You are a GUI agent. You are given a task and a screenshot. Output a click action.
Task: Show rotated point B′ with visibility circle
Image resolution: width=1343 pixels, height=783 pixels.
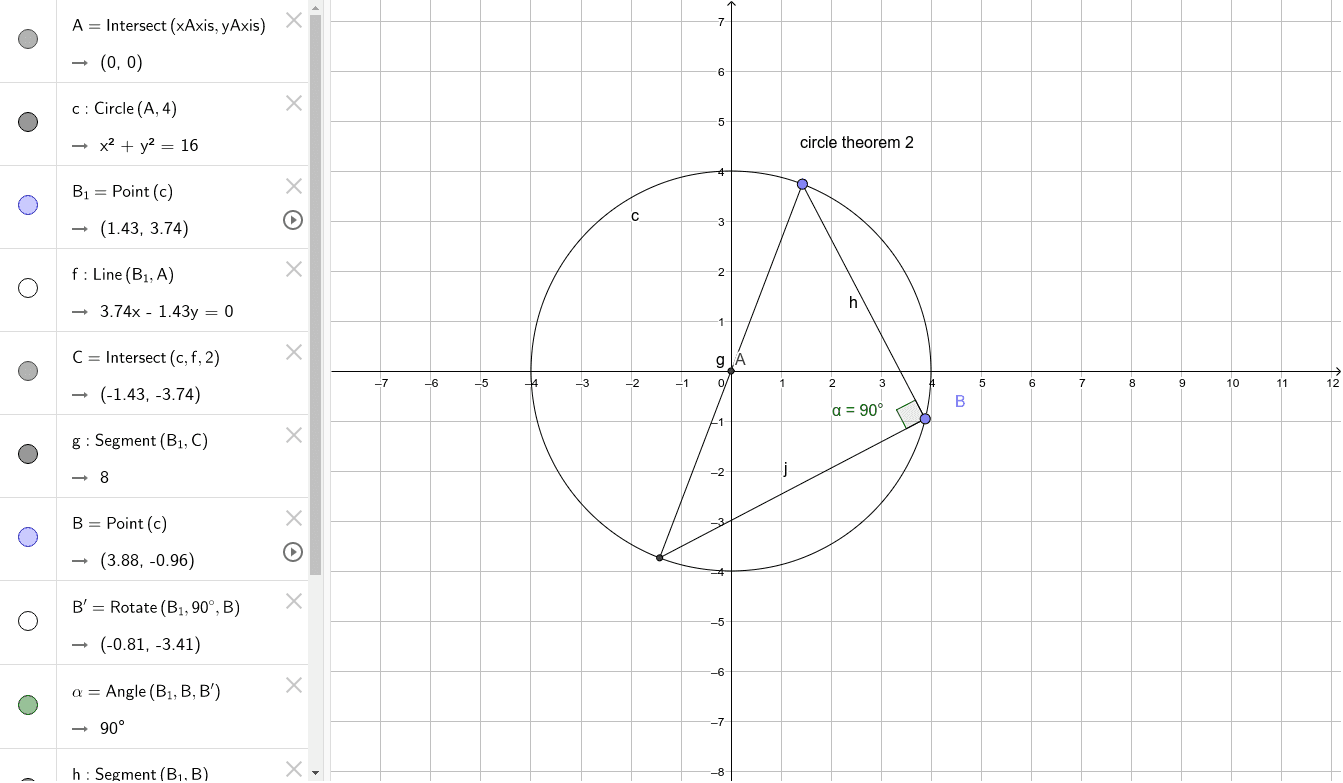point(28,621)
